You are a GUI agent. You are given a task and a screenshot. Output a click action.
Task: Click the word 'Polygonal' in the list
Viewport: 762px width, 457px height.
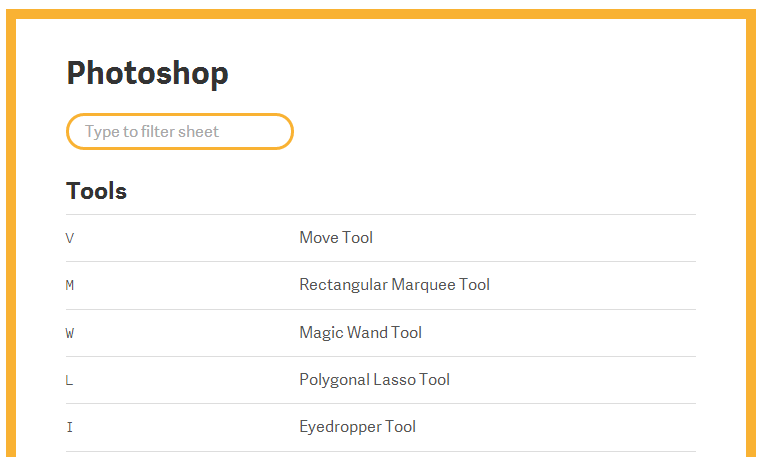(x=334, y=380)
